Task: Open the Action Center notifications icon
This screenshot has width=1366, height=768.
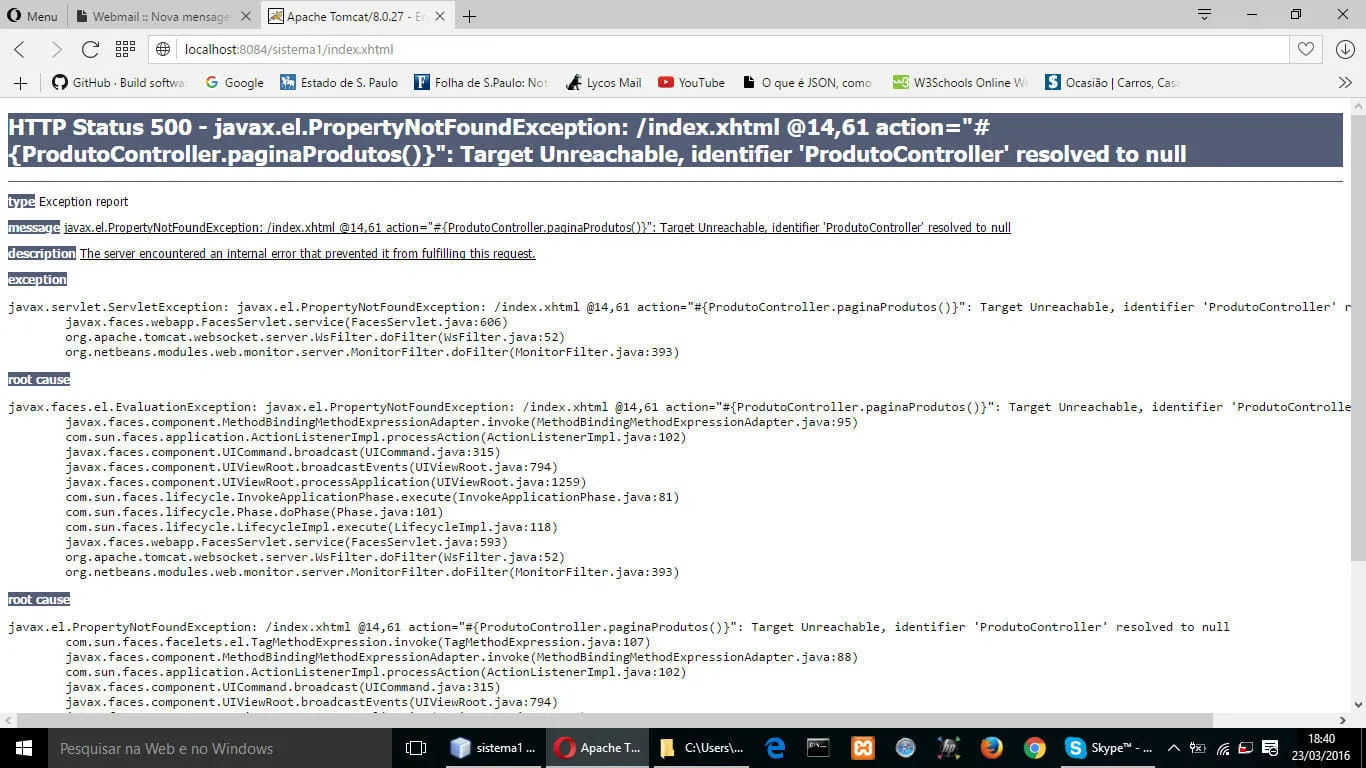Action: click(x=1270, y=748)
